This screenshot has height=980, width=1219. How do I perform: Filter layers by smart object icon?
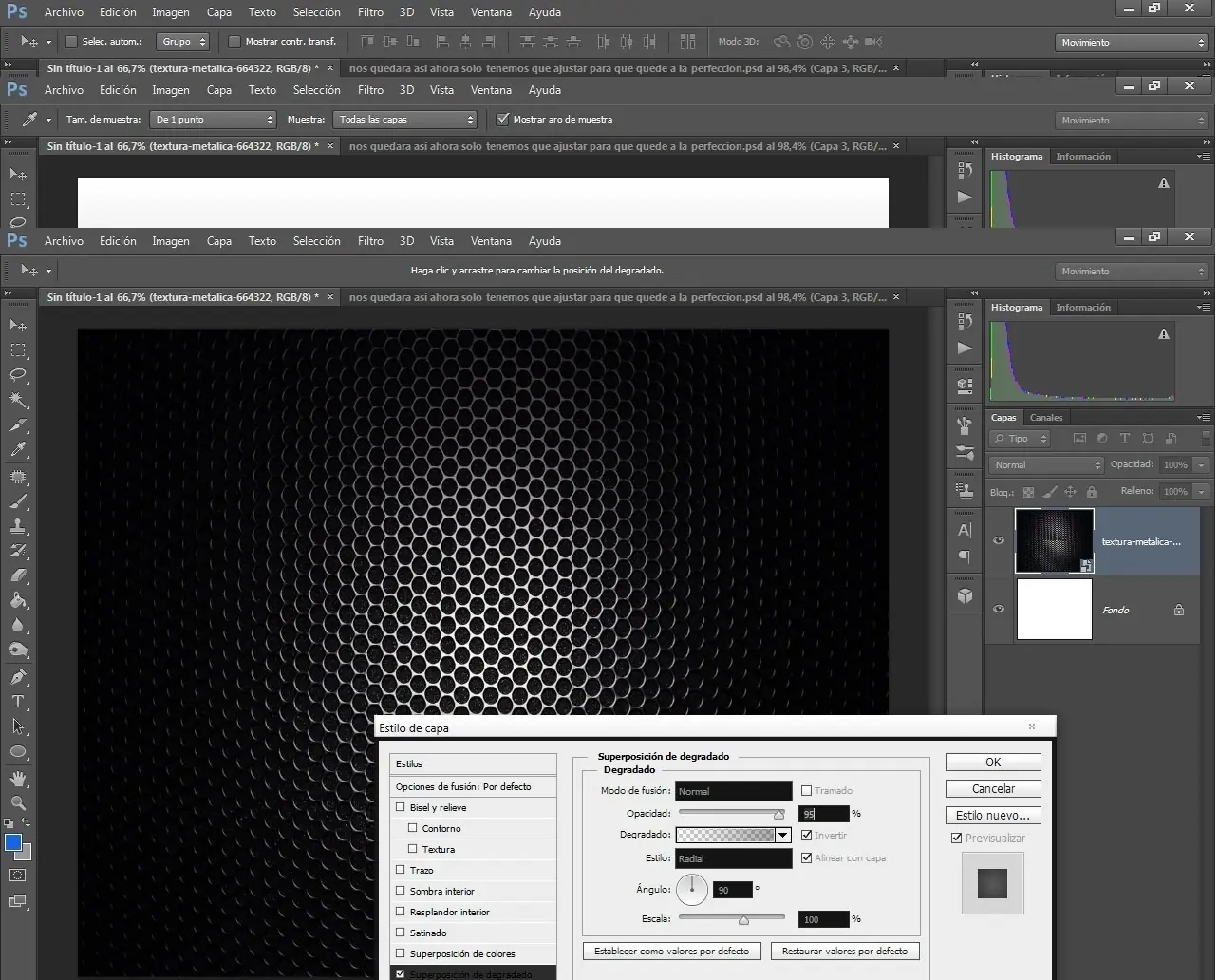coord(1172,439)
